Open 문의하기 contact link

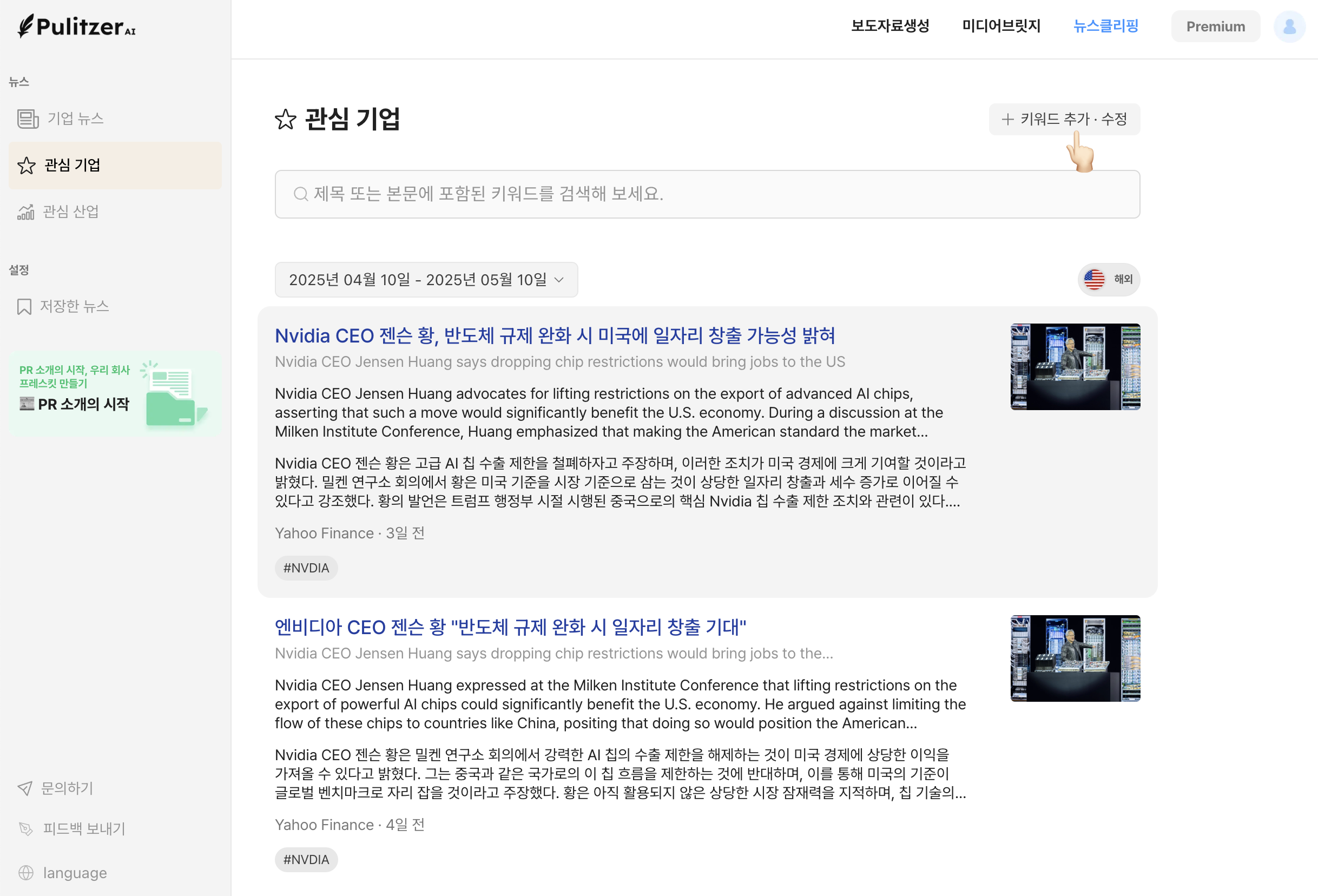click(x=55, y=788)
